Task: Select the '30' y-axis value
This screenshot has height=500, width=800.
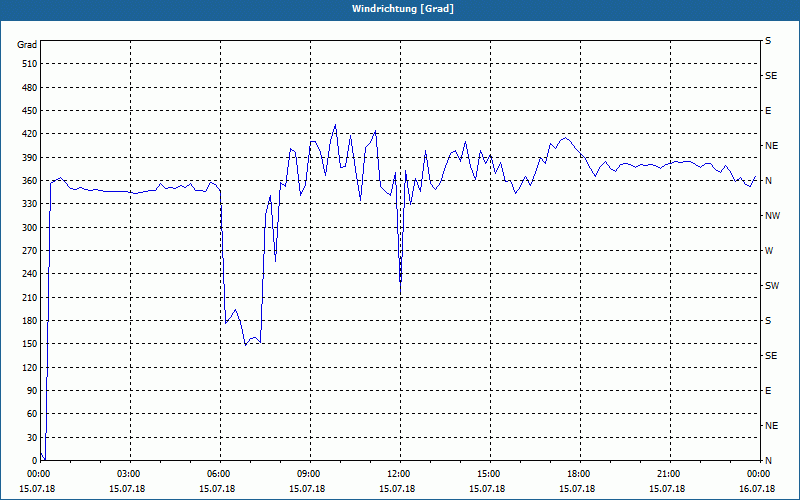Action: pyautogui.click(x=32, y=438)
